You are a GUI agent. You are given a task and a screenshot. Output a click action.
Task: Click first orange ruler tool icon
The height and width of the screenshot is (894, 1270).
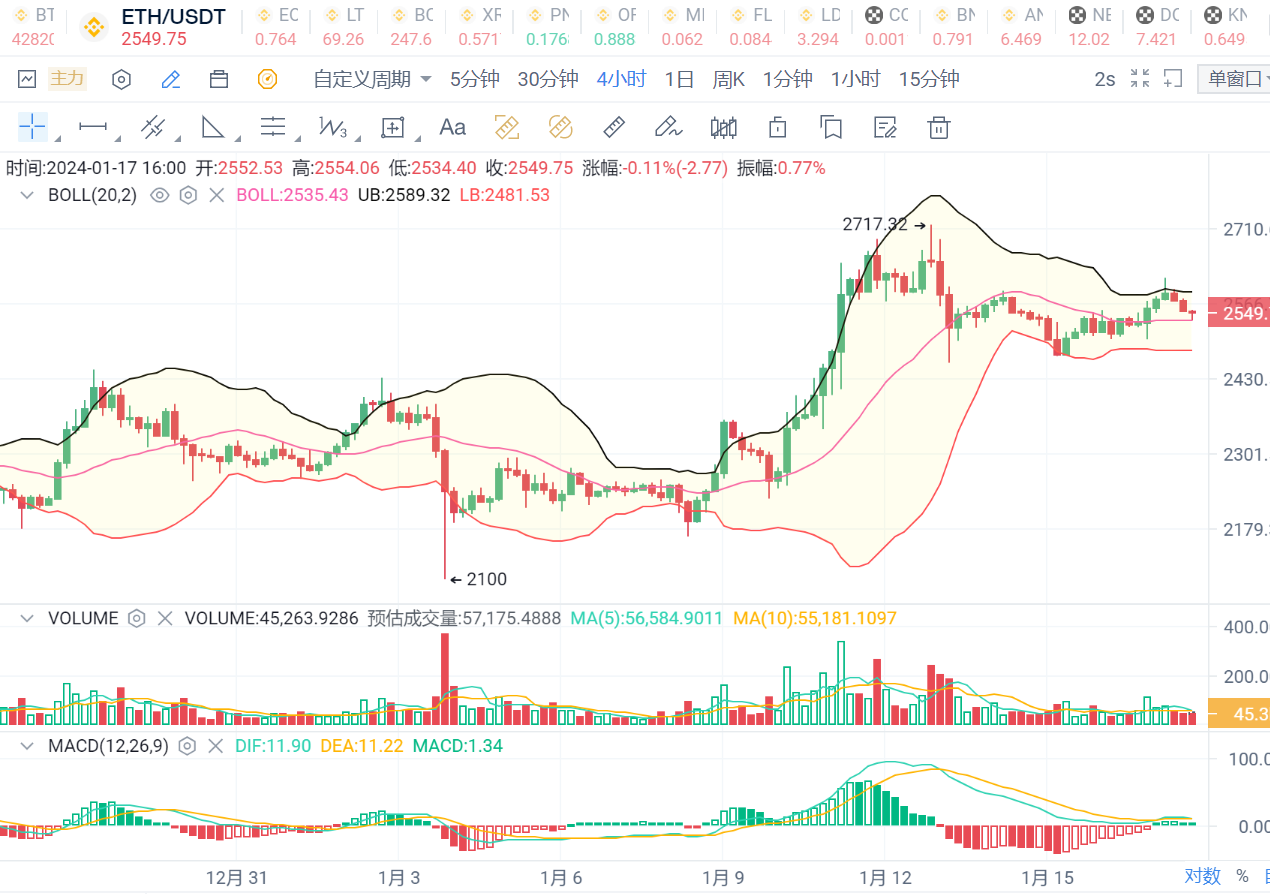(x=508, y=126)
